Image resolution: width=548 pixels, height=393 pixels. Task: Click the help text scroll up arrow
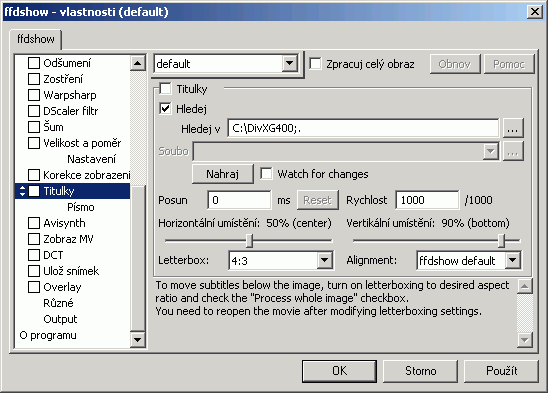tap(525, 286)
